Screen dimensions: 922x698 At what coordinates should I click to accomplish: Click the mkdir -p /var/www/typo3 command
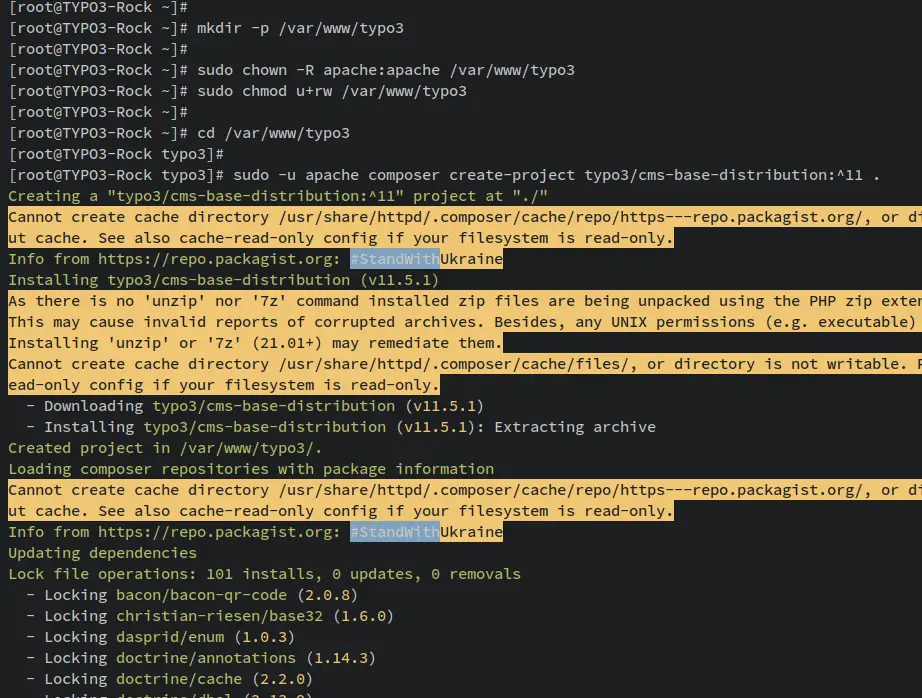(300, 28)
